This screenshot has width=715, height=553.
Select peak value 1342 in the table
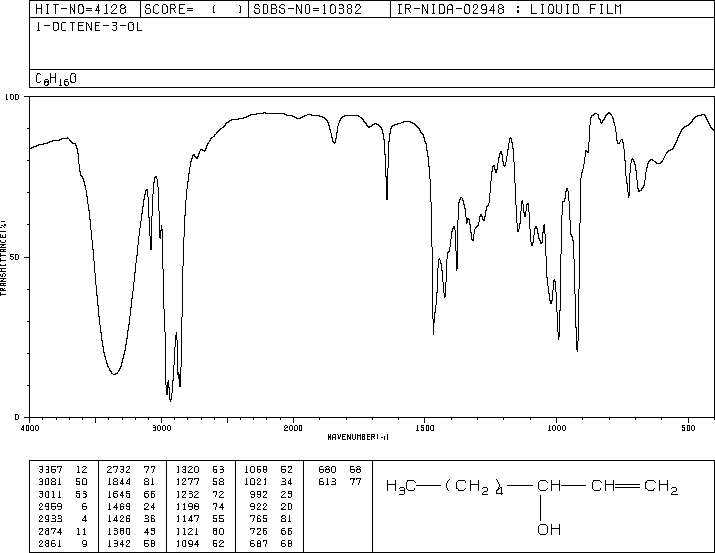(x=119, y=544)
